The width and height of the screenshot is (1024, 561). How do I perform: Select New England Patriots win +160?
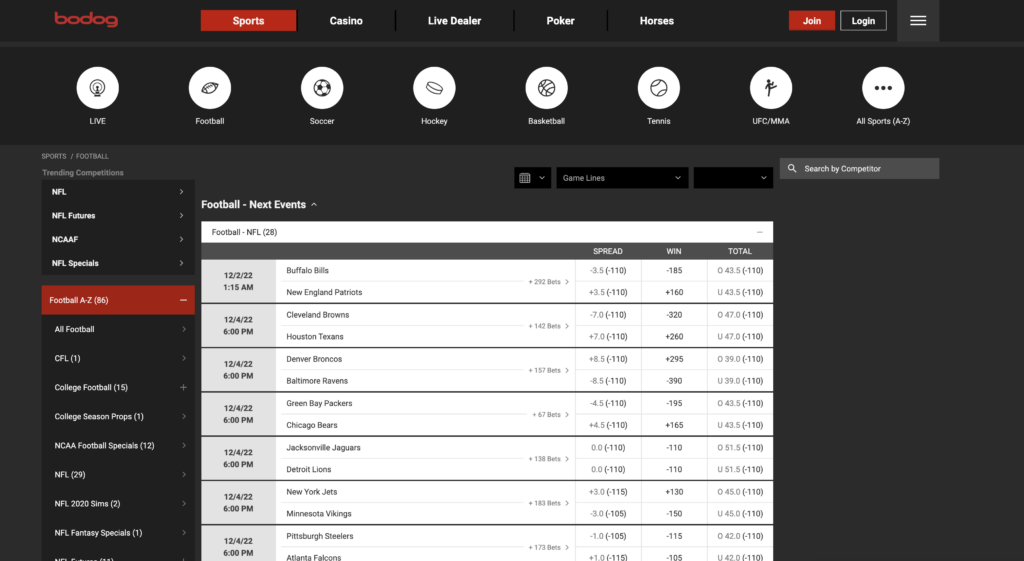coord(674,292)
